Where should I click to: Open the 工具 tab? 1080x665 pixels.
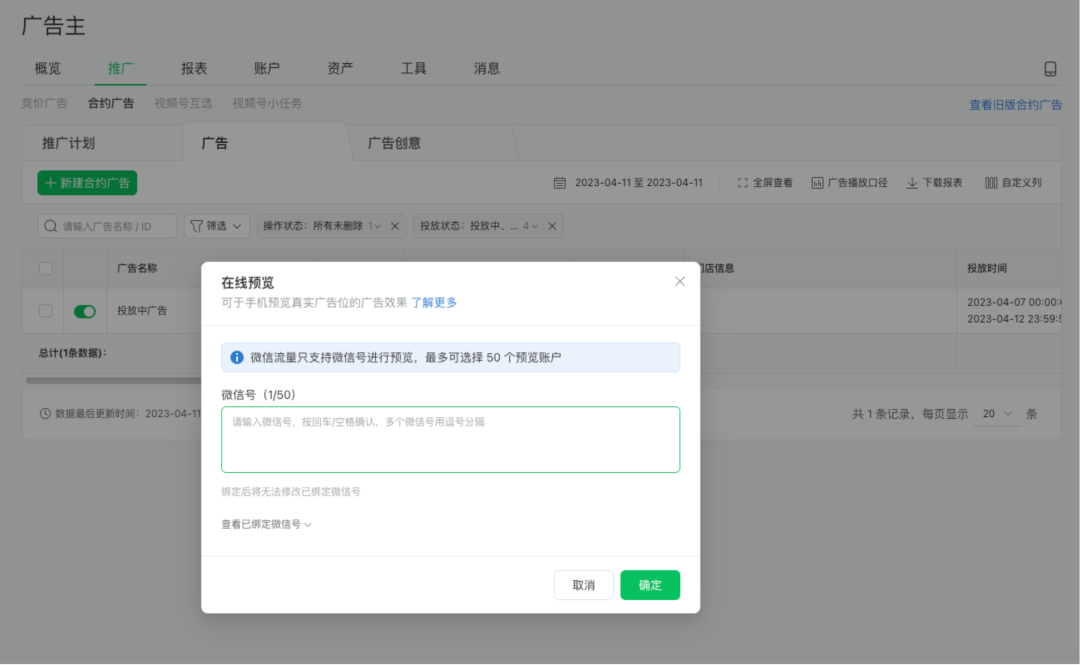[413, 68]
